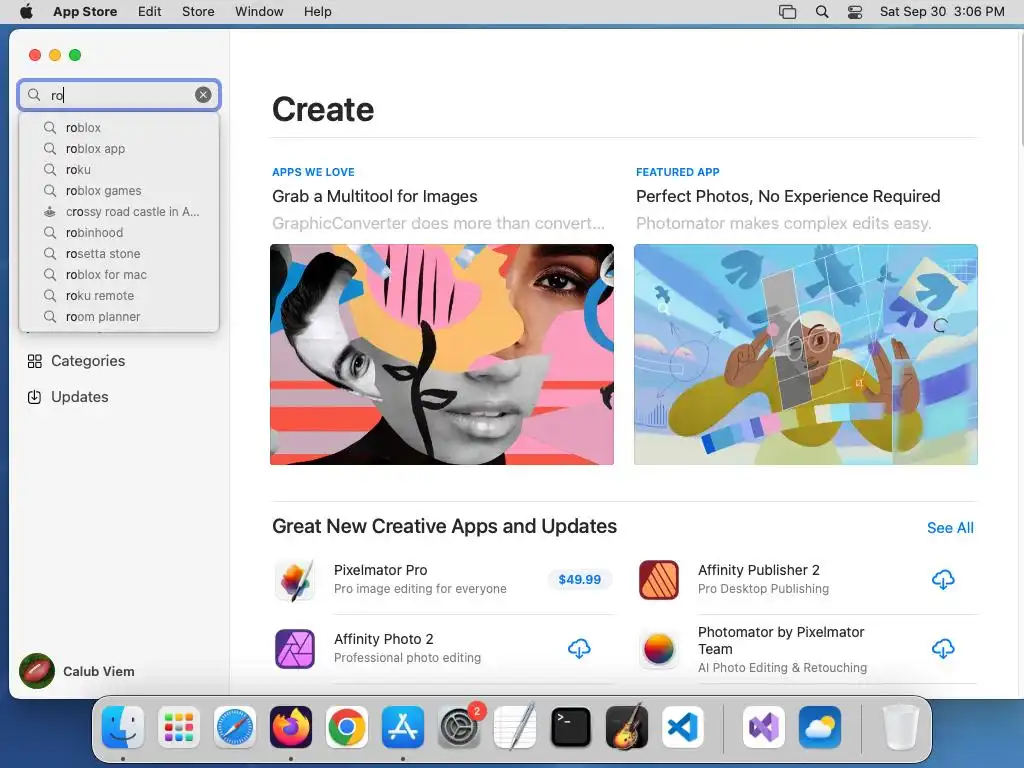Open the Apple menu
The height and width of the screenshot is (768, 1024).
(26, 11)
